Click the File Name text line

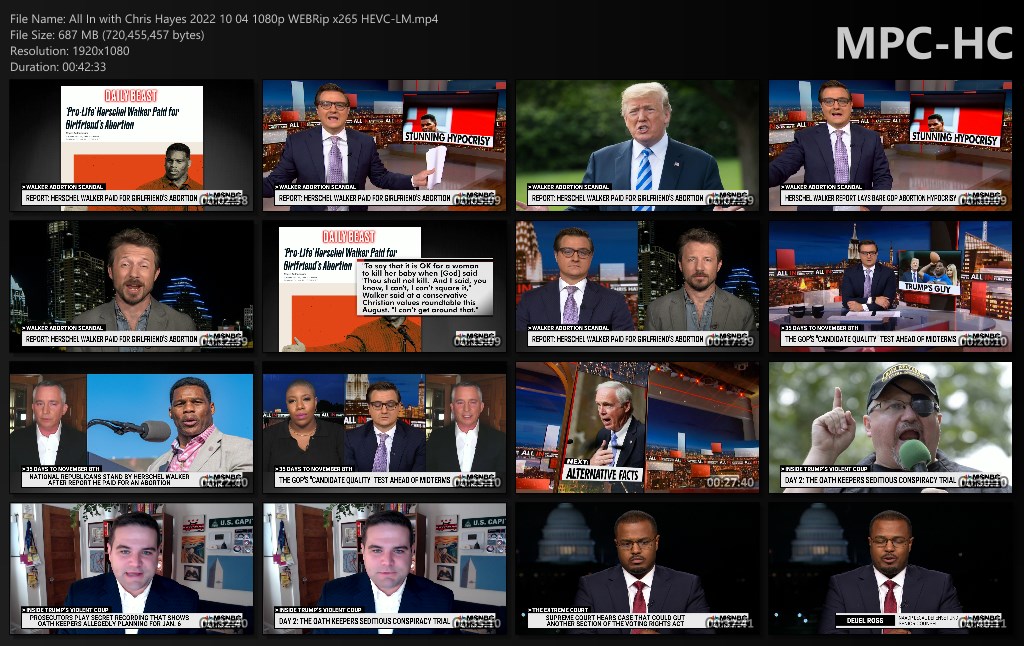click(x=224, y=19)
